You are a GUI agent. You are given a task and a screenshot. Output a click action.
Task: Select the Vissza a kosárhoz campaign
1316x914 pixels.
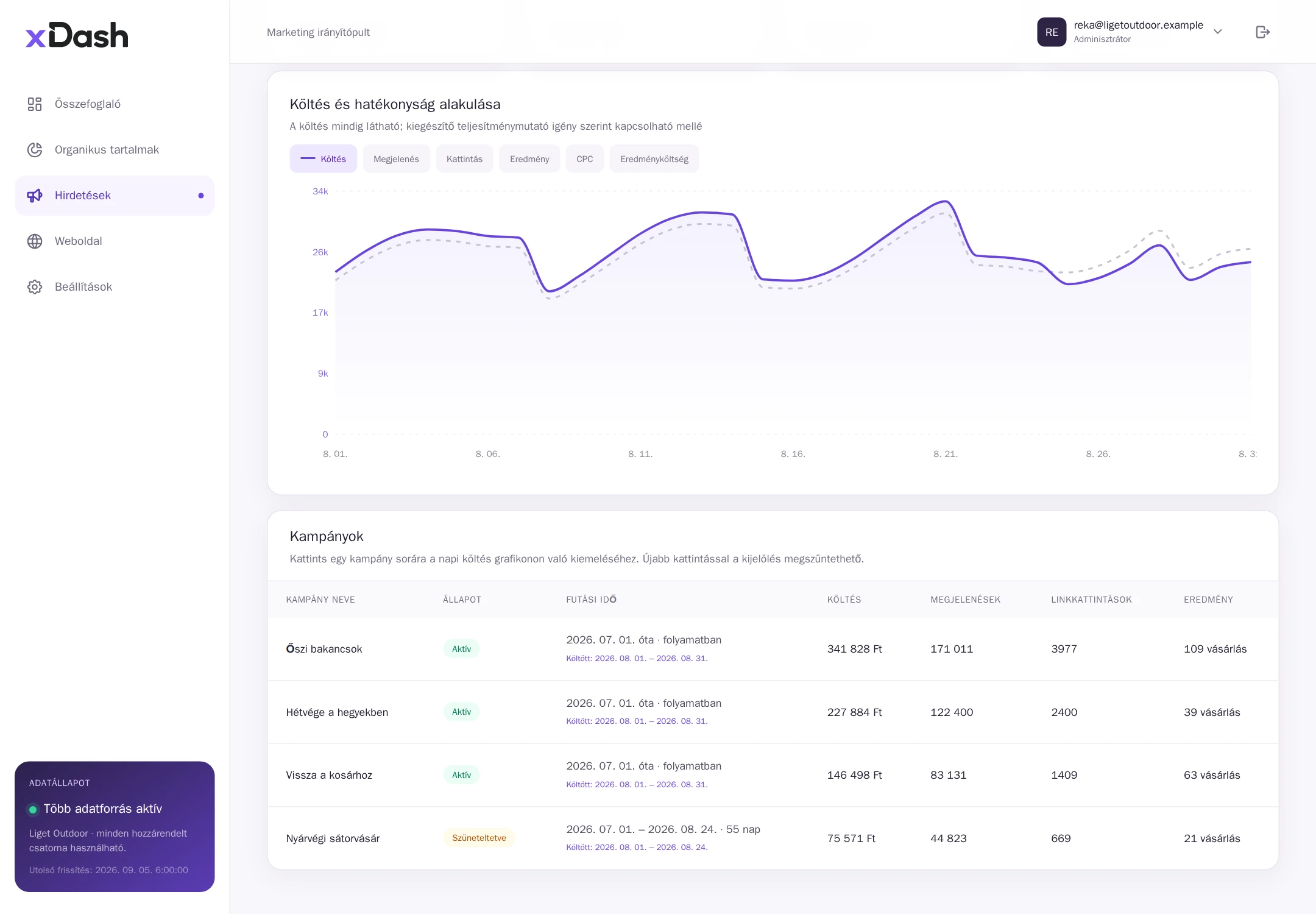coord(773,775)
